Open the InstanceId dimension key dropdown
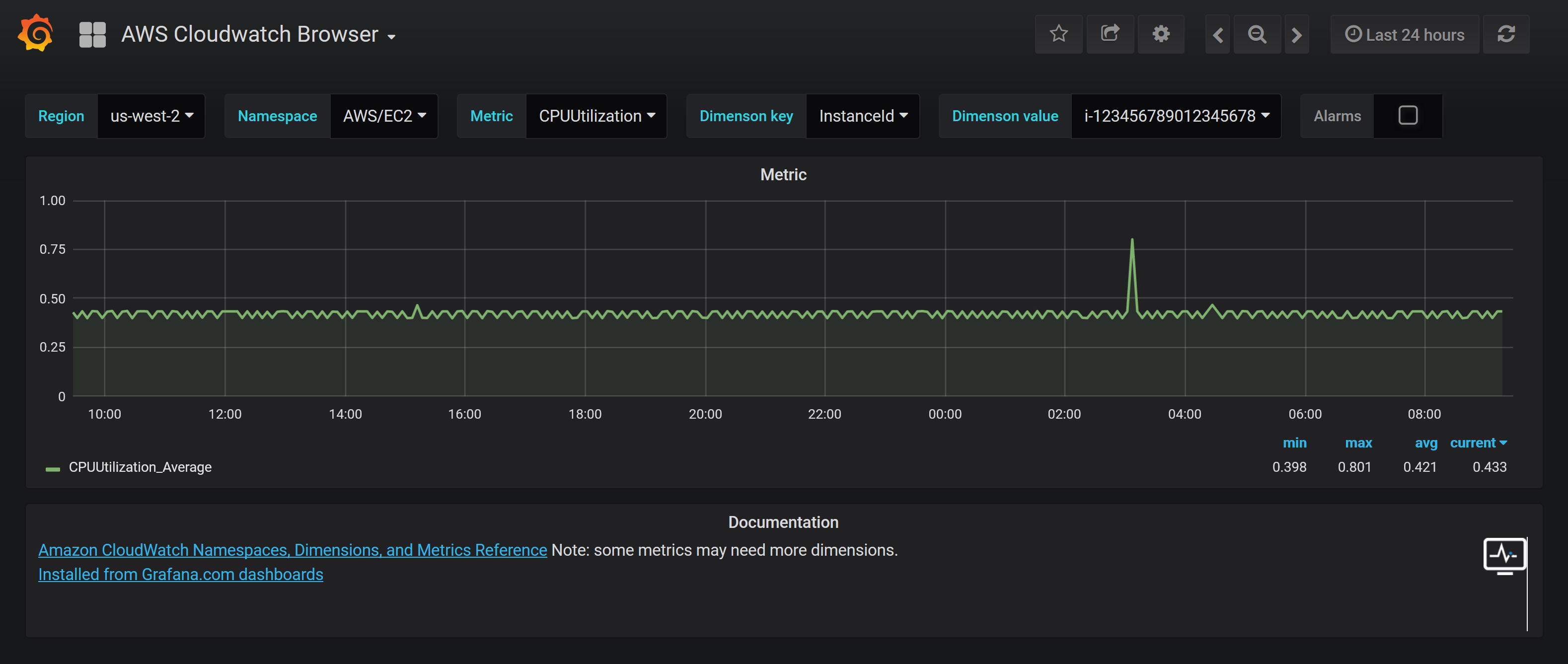Image resolution: width=1568 pixels, height=664 pixels. pyautogui.click(x=863, y=116)
